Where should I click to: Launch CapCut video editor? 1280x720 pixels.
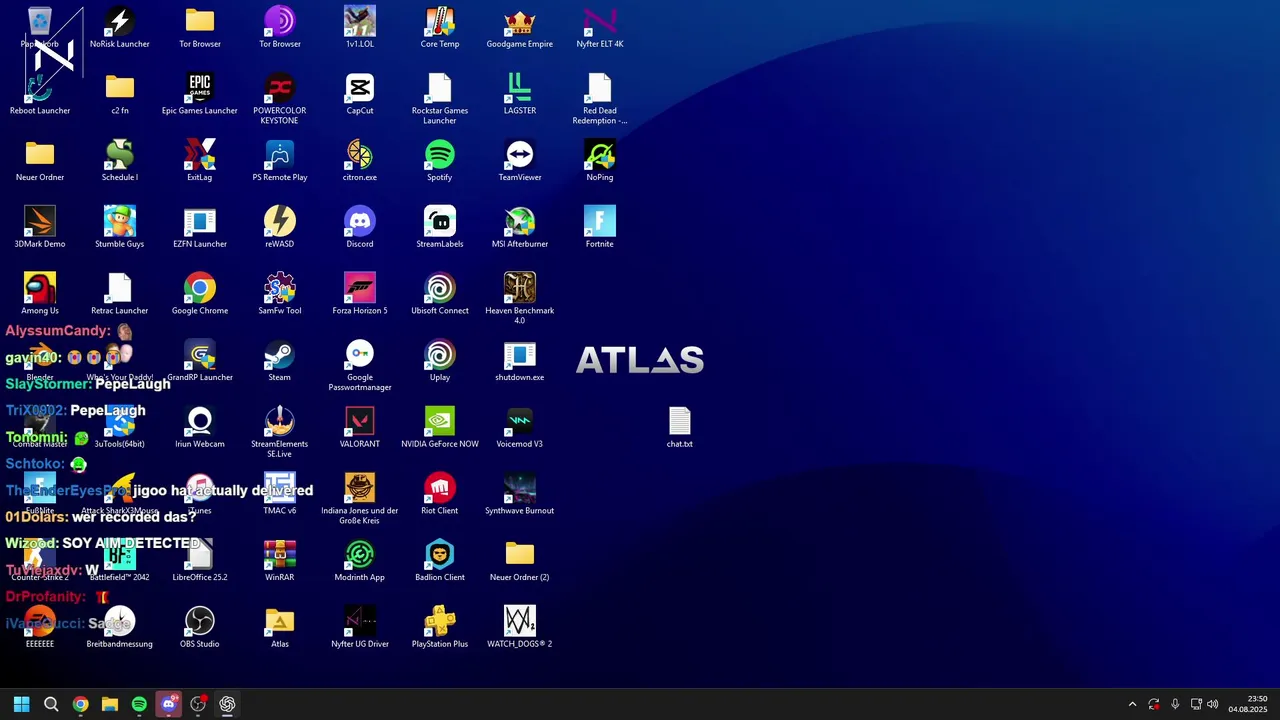[360, 94]
